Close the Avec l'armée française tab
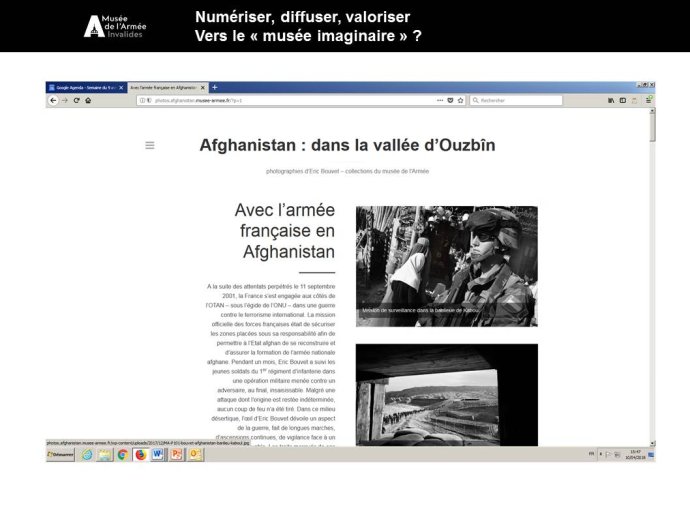 [202, 88]
